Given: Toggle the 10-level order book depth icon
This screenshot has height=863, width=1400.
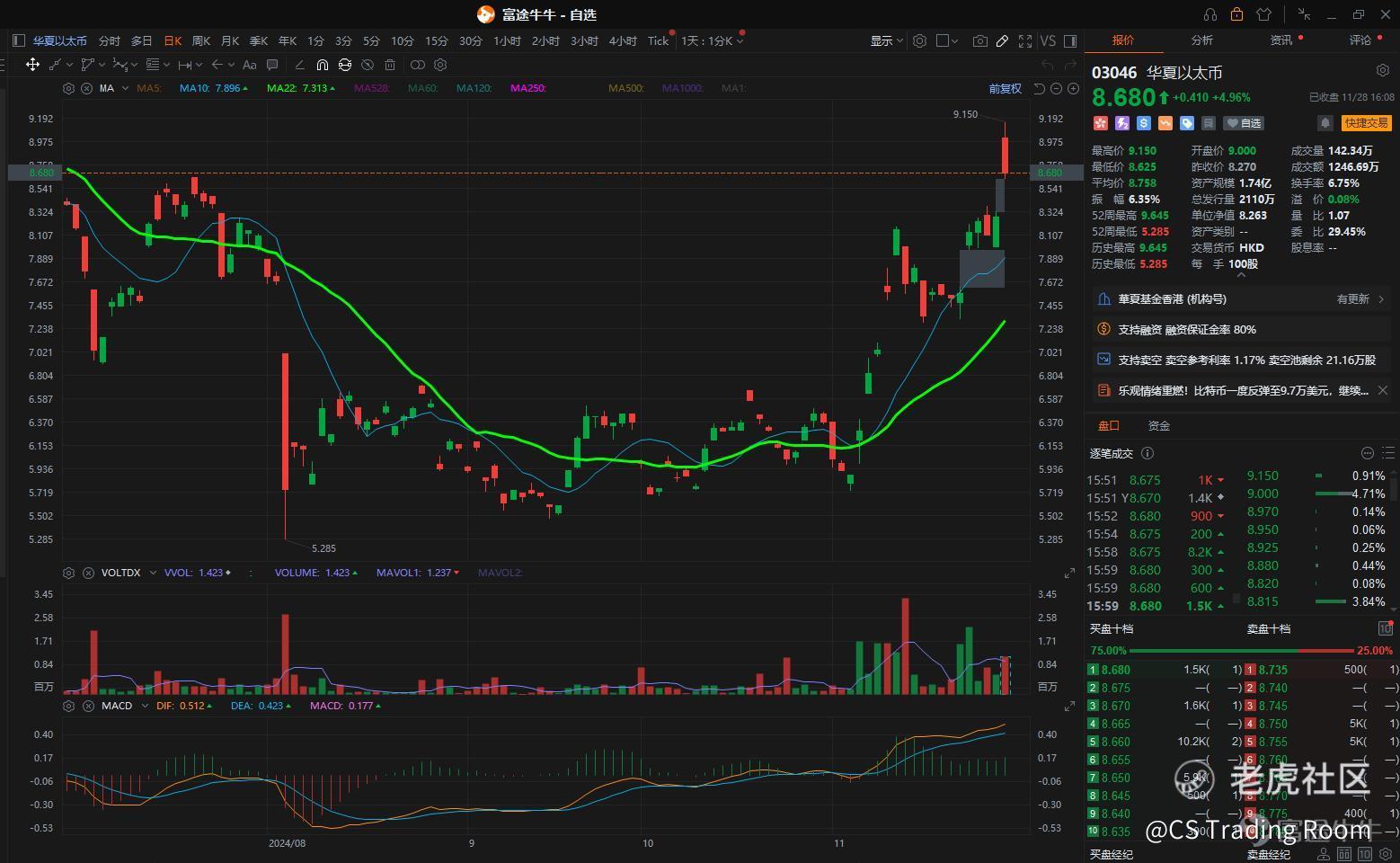Looking at the screenshot, I should pos(1385,628).
